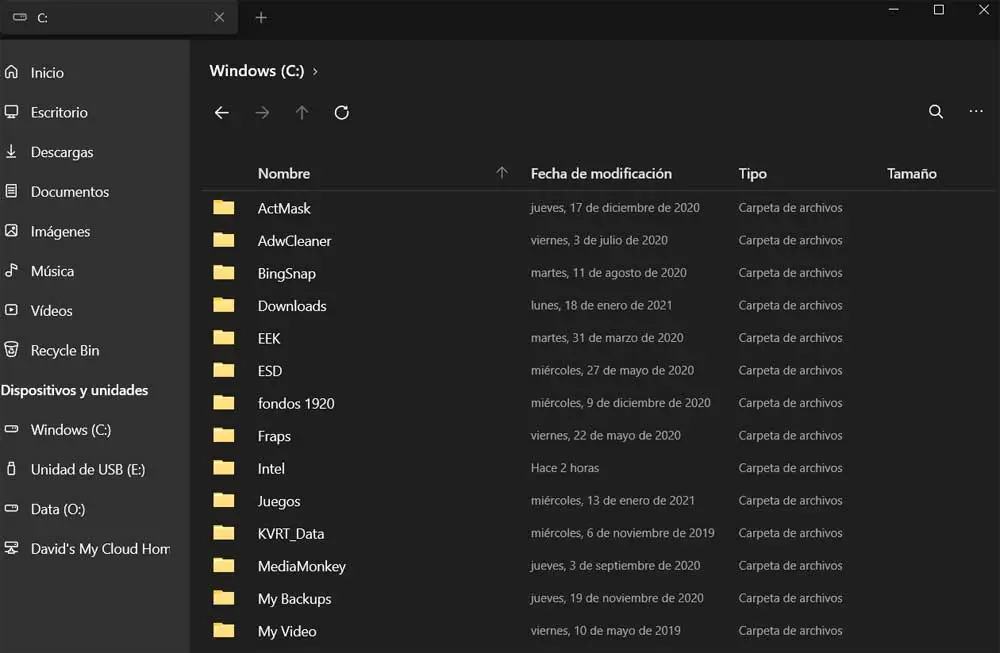Open the search magnifier
This screenshot has width=1000, height=653.
(x=936, y=112)
